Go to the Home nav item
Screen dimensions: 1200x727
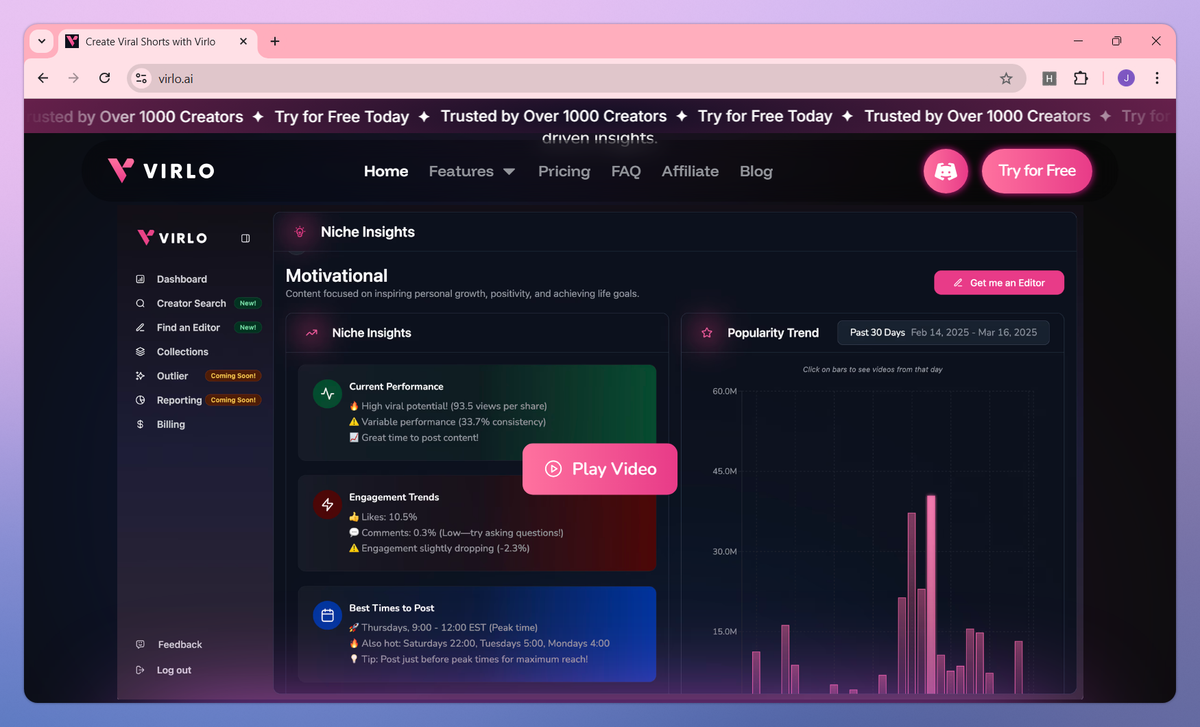[x=386, y=171]
